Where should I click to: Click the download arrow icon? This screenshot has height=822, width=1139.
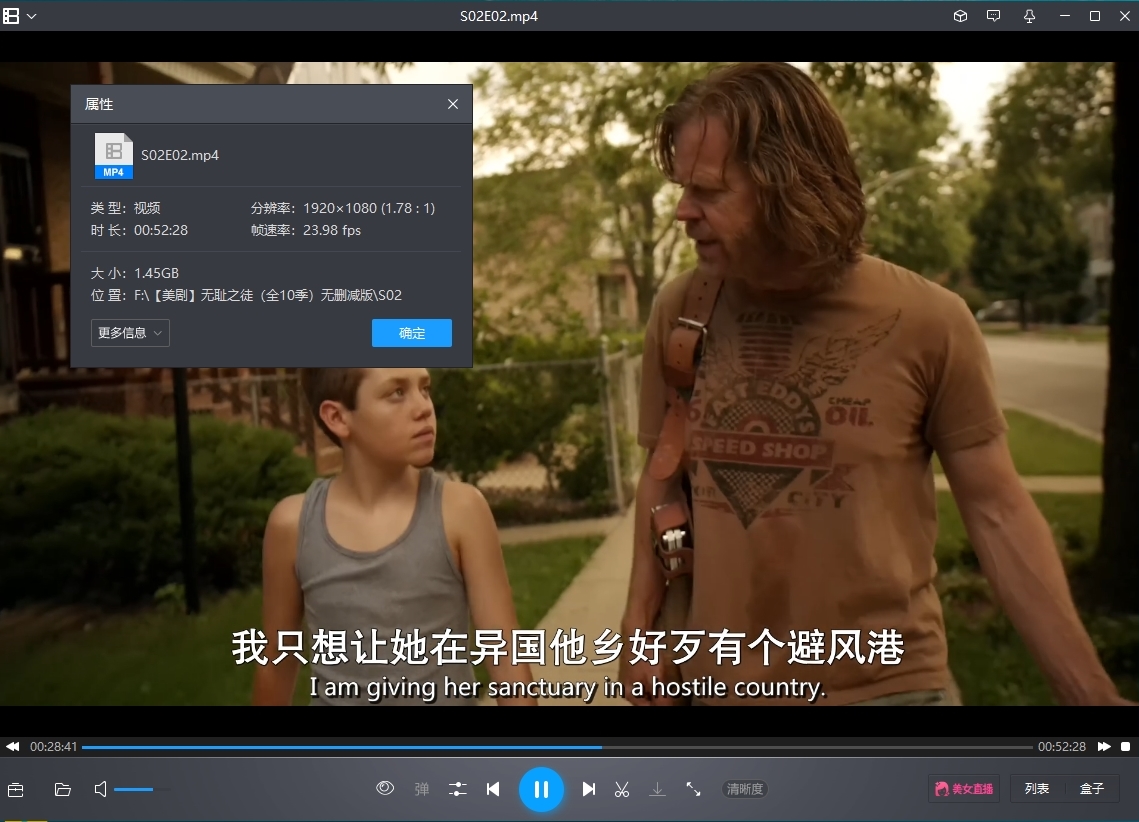657,789
